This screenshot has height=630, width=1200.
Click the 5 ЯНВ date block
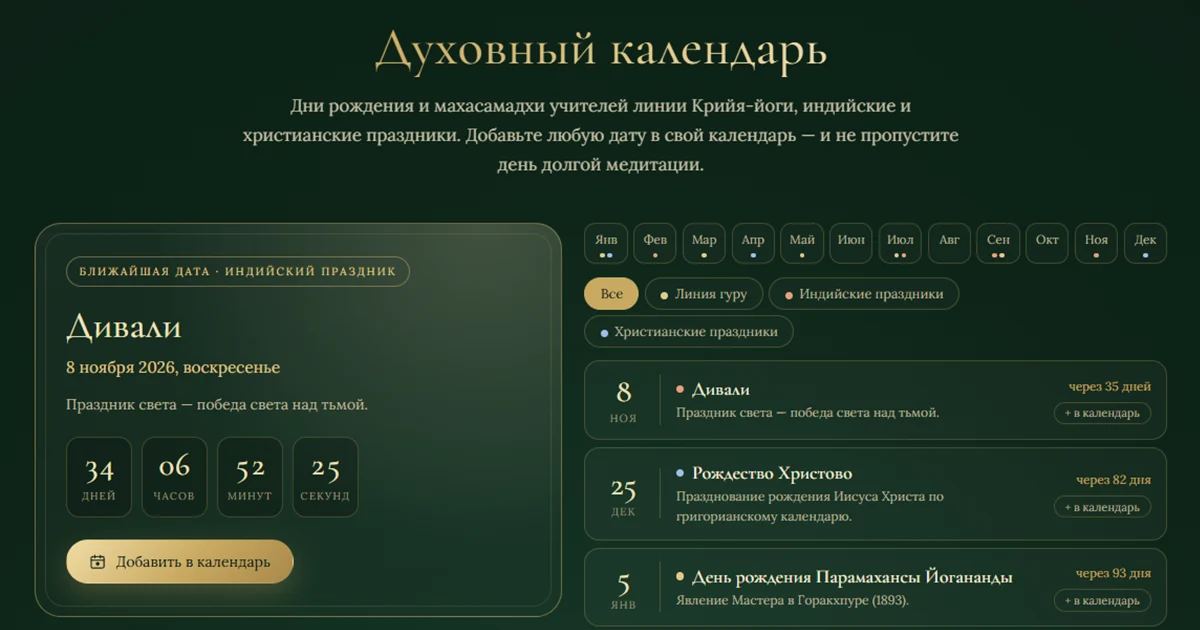click(623, 590)
